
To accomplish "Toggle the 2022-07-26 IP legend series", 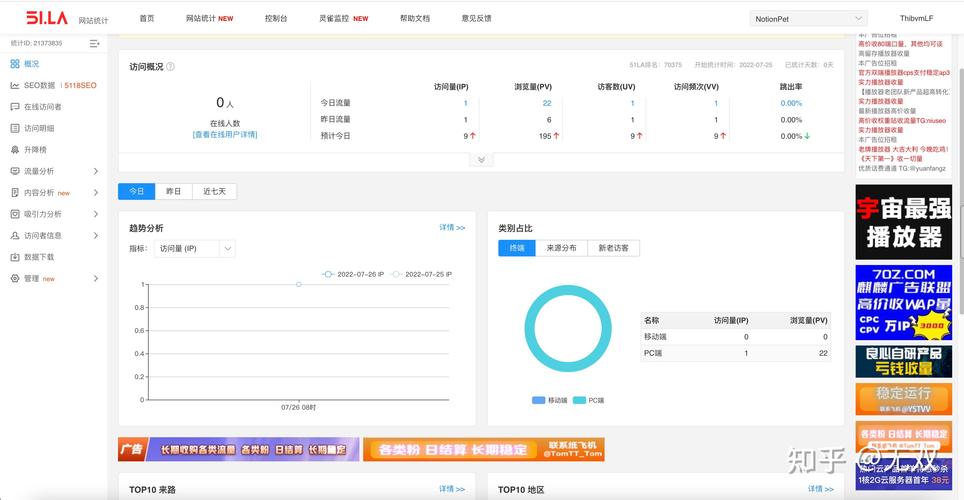I will [x=353, y=274].
